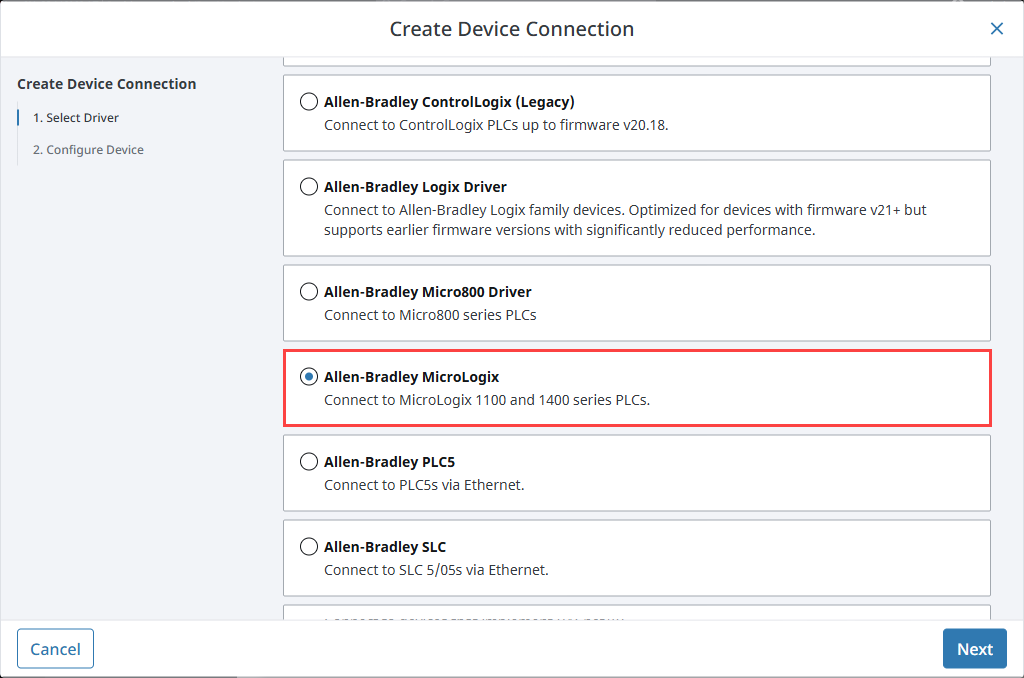Click the Next button
This screenshot has height=678, width=1024.
974,649
